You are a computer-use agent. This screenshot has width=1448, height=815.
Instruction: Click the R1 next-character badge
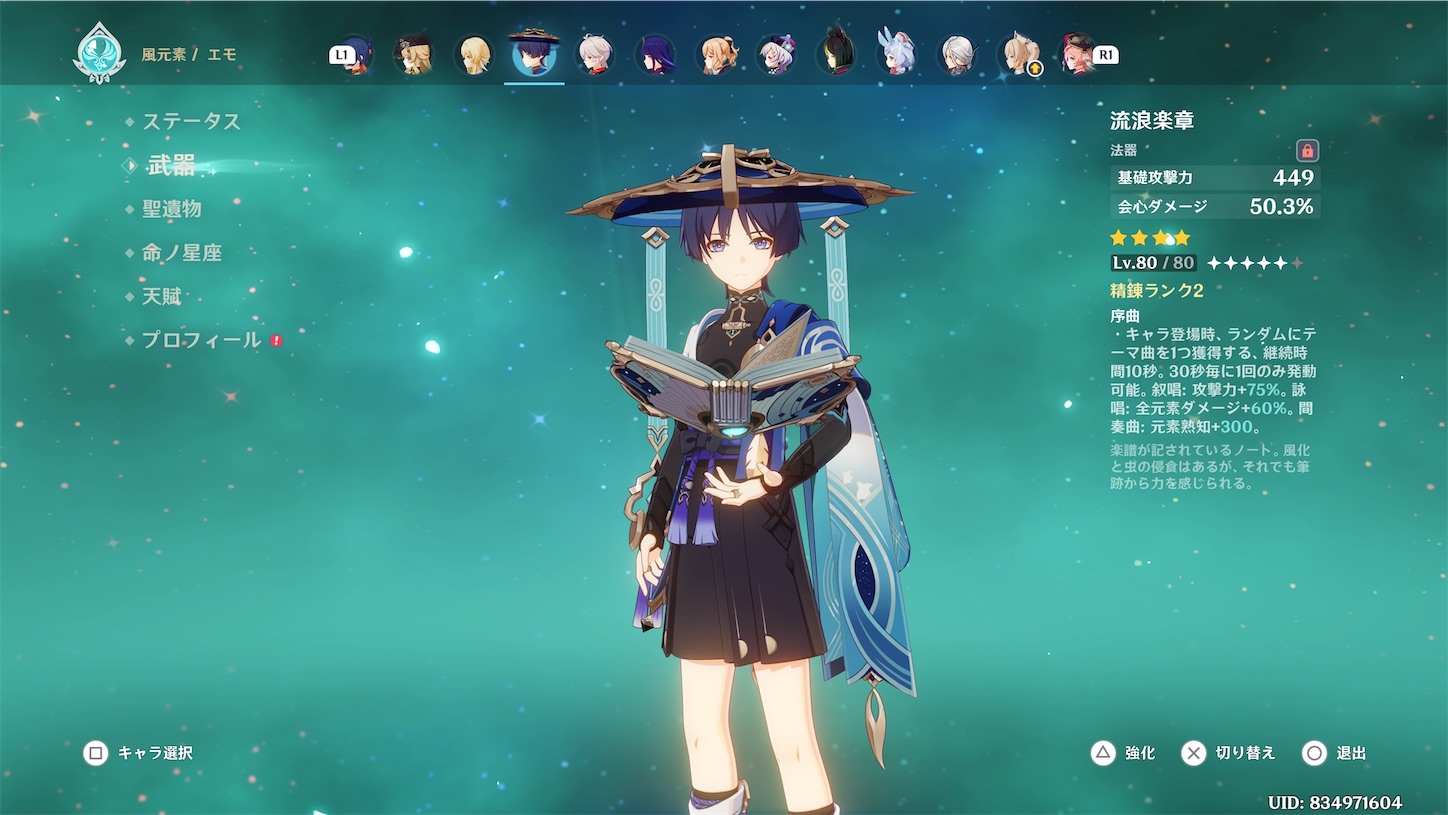coord(1105,55)
